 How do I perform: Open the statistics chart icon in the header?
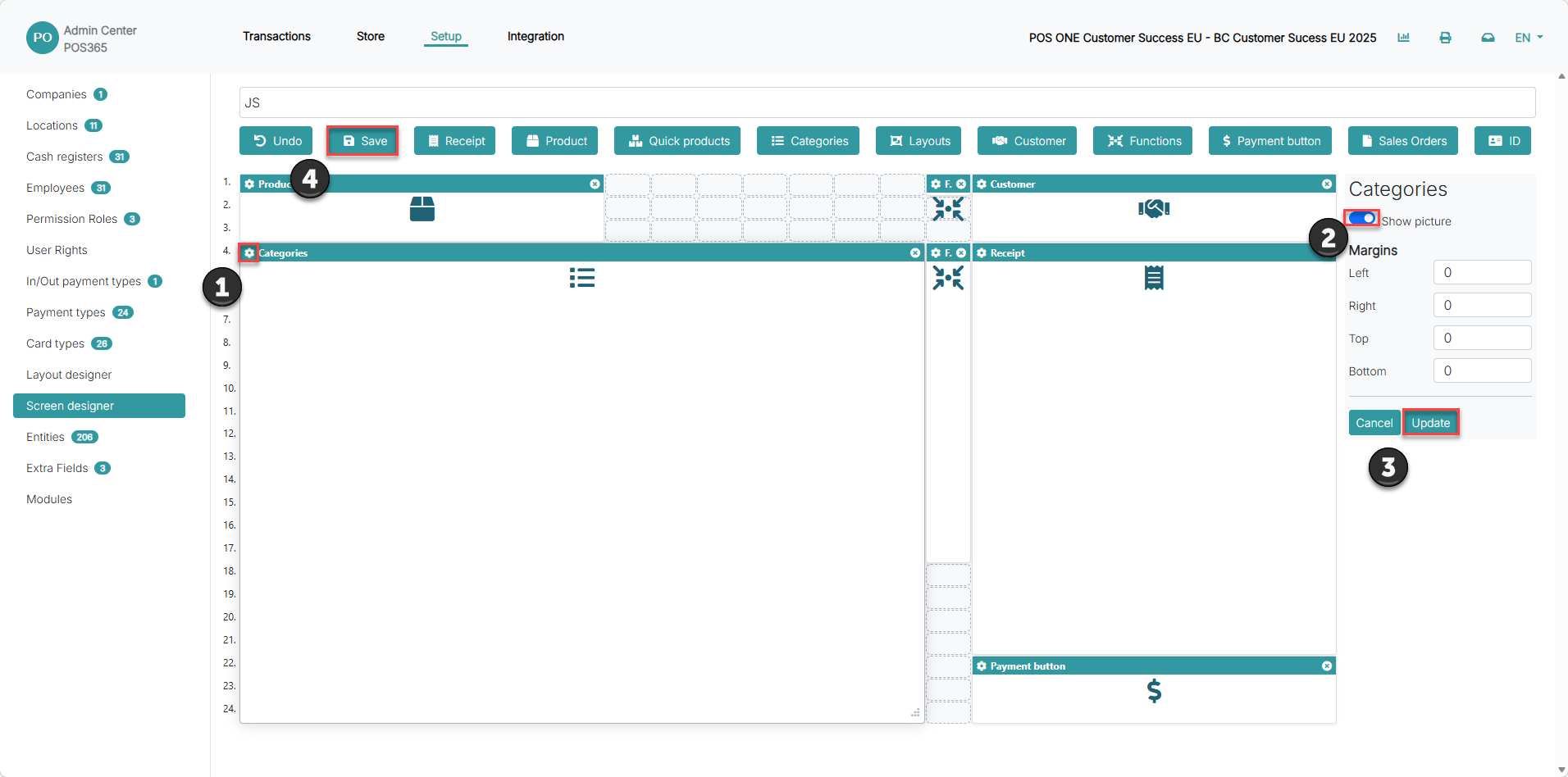pos(1403,38)
